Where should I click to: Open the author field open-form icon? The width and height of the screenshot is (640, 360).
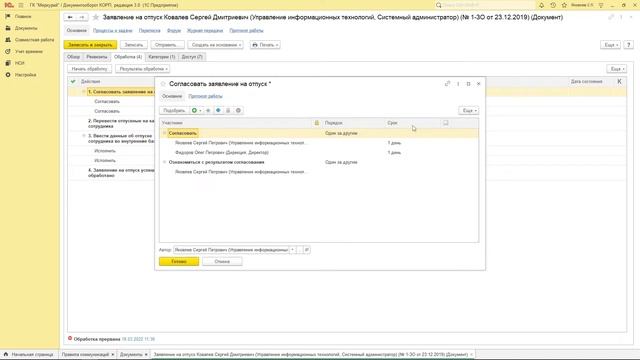[307, 250]
